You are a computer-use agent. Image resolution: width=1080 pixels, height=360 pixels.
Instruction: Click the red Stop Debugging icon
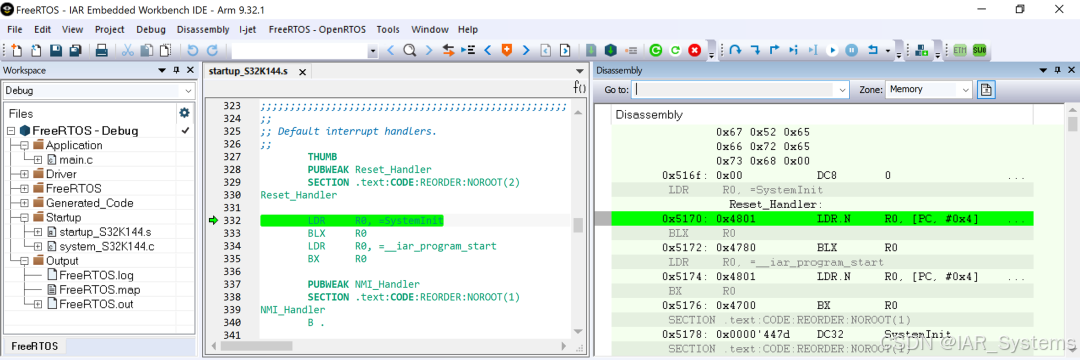click(x=694, y=50)
